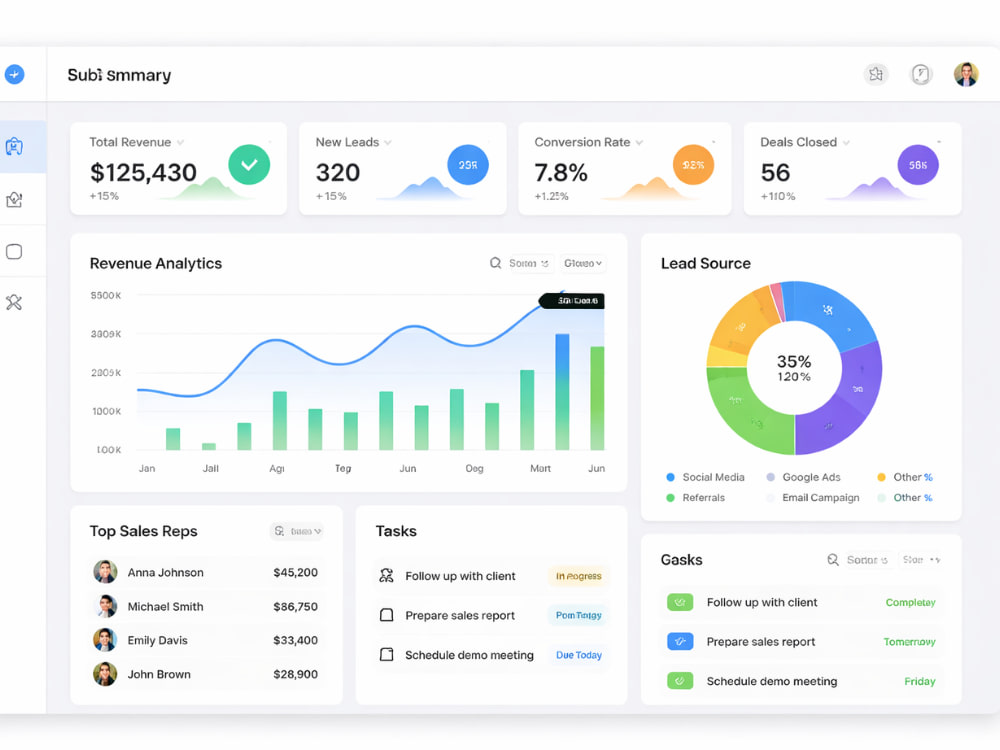
Task: Open the second sidebar icon below the dashboard icon
Action: (x=14, y=200)
